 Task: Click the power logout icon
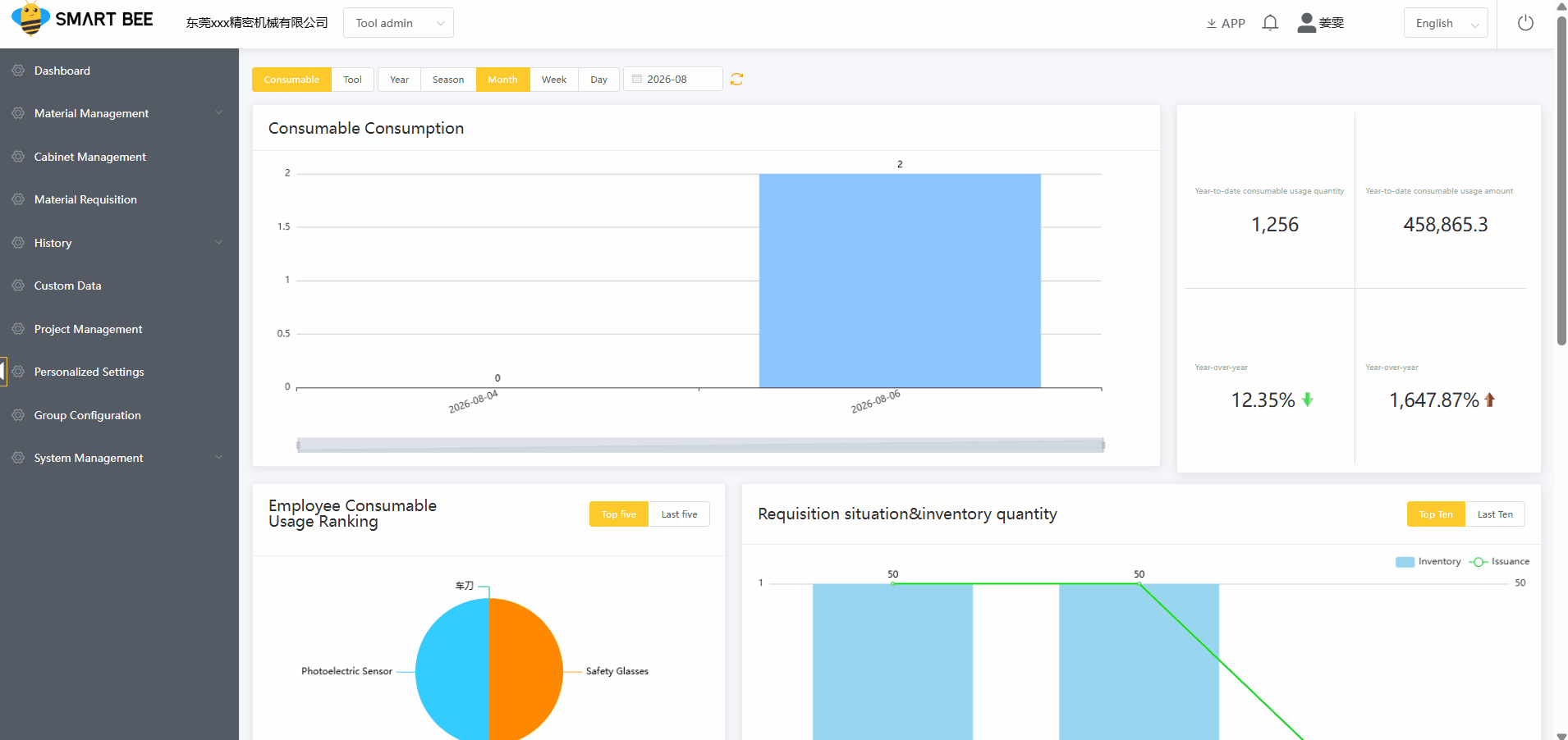click(x=1525, y=23)
